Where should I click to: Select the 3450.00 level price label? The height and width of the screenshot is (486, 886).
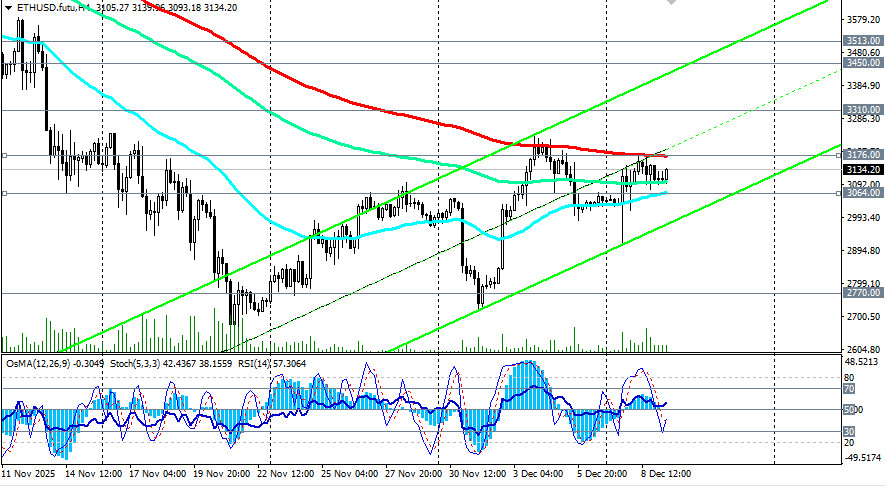point(863,63)
